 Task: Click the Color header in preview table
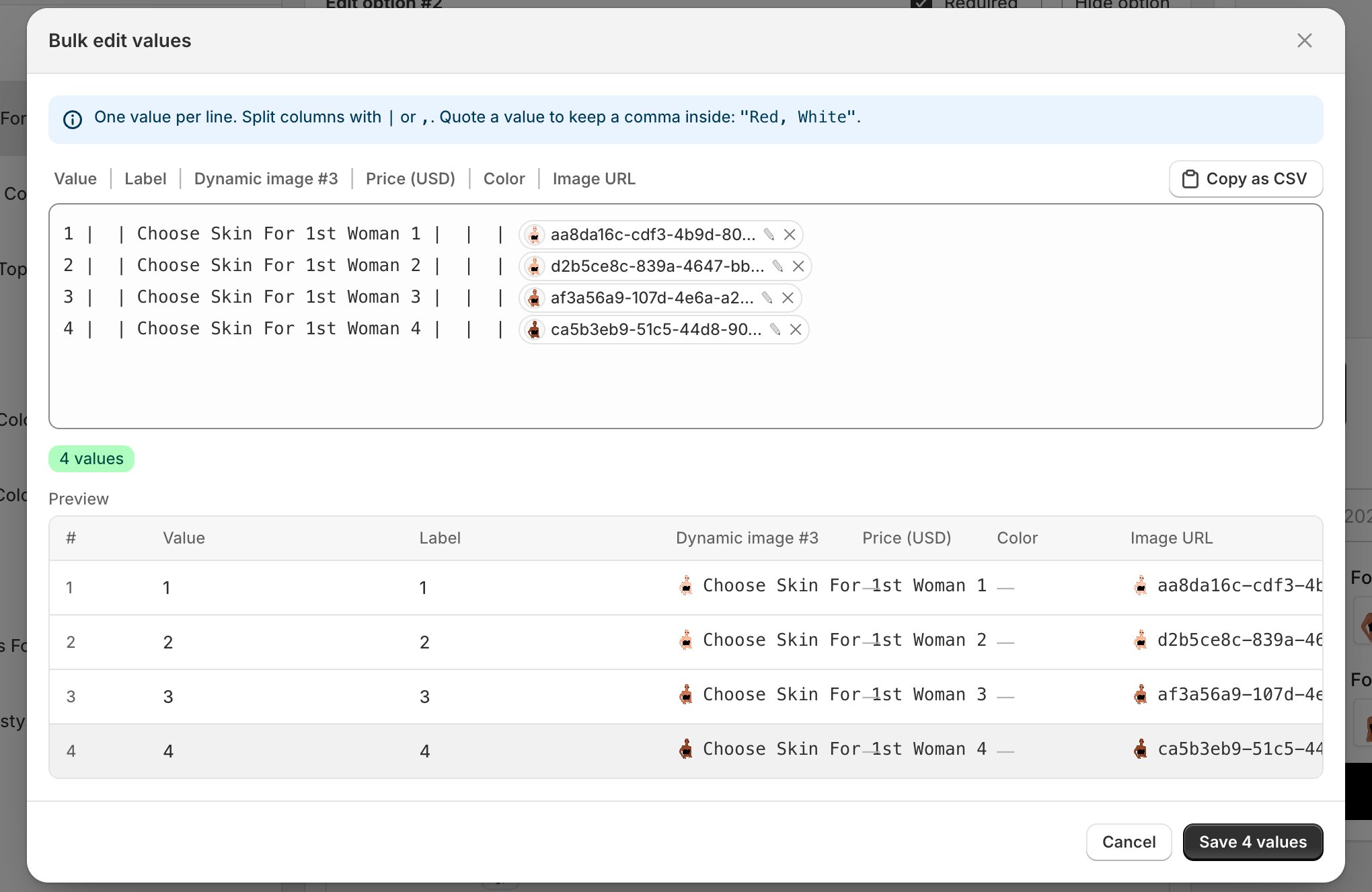1017,538
